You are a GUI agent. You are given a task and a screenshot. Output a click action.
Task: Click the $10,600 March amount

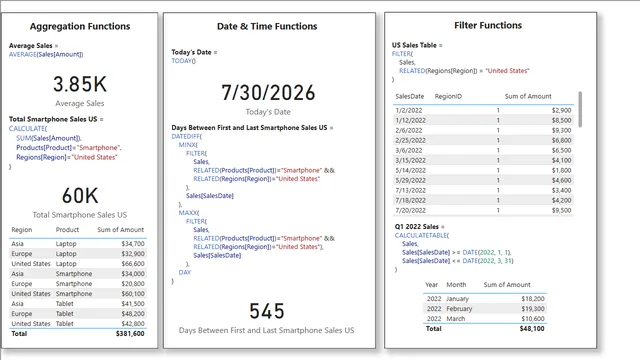533,319
